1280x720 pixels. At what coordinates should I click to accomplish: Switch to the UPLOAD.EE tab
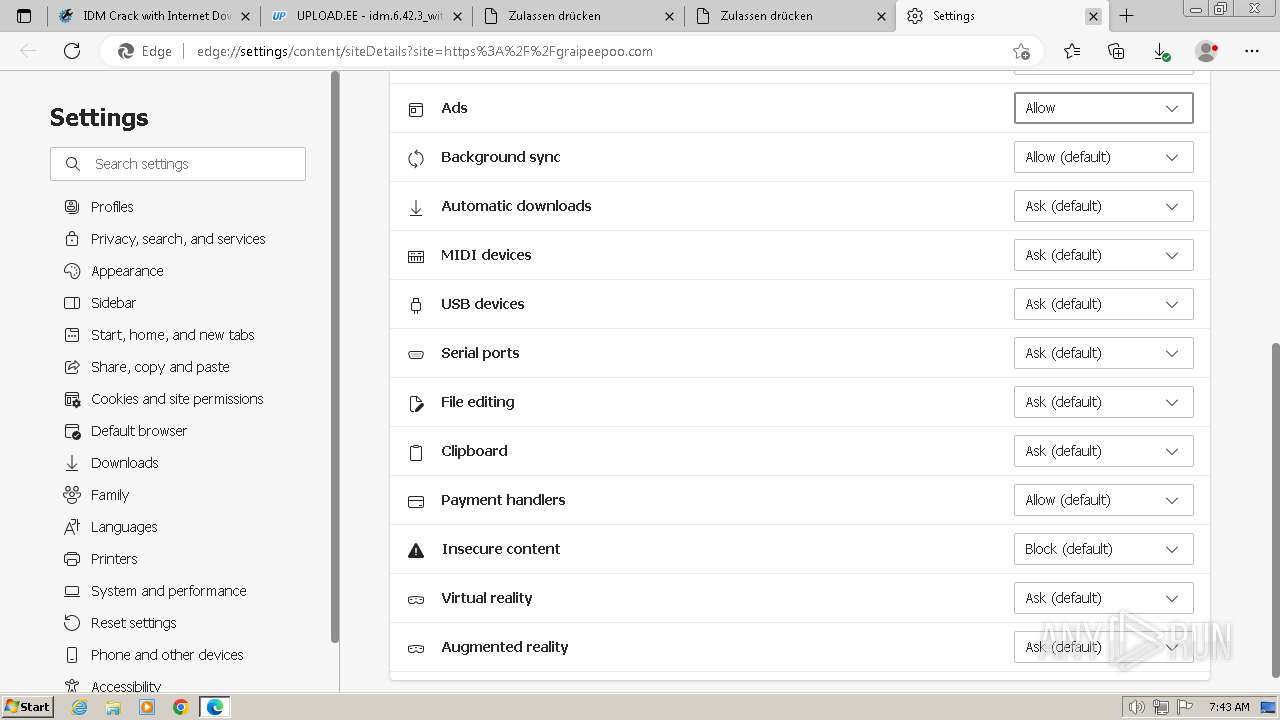367,16
